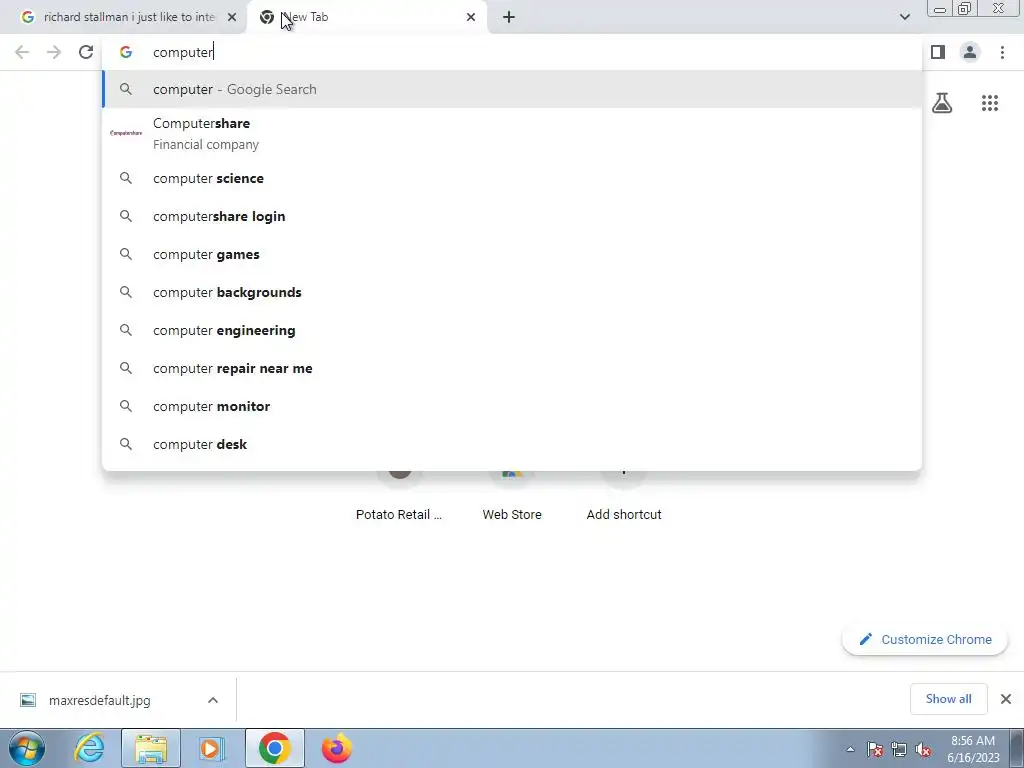The height and width of the screenshot is (768, 1024).
Task: Close the richard stallman tab
Action: pyautogui.click(x=232, y=18)
